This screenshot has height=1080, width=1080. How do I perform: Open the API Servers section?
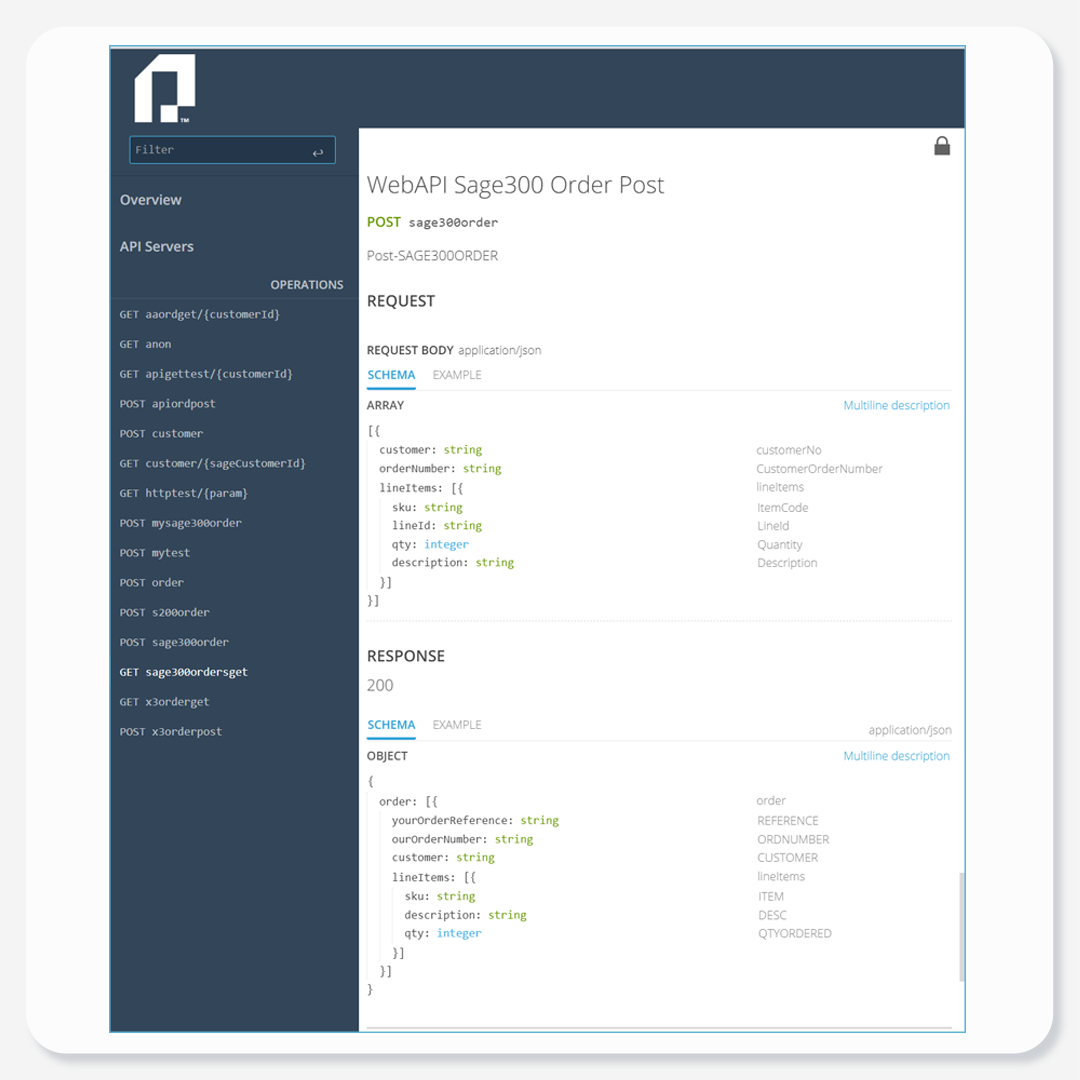[x=156, y=247]
